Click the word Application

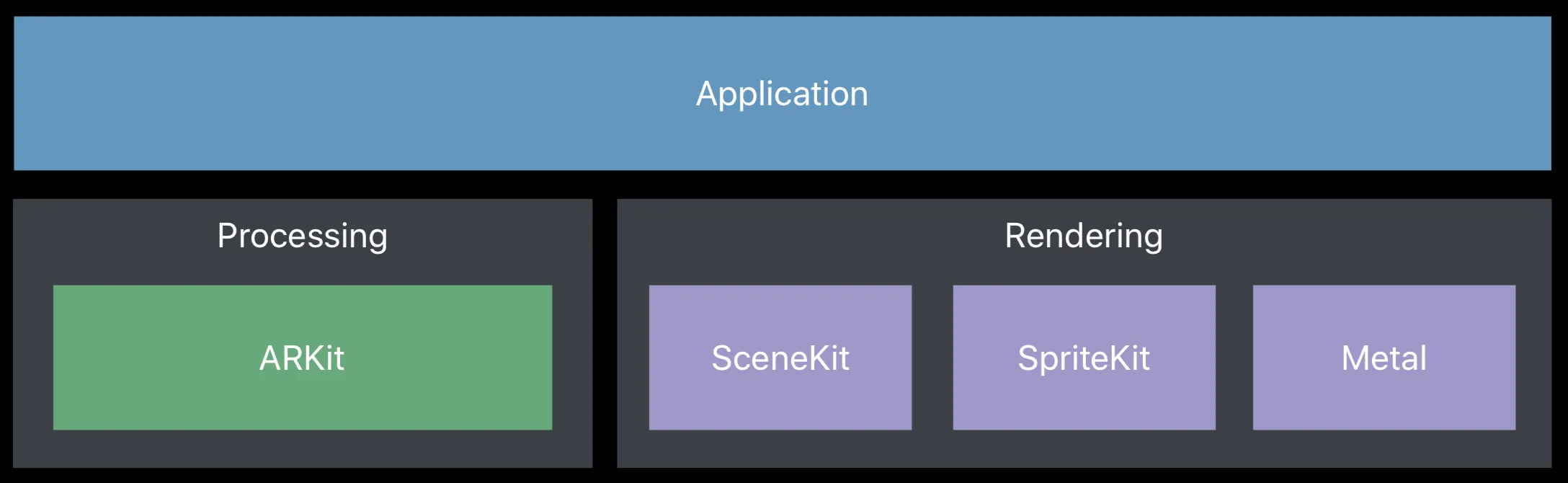click(782, 94)
